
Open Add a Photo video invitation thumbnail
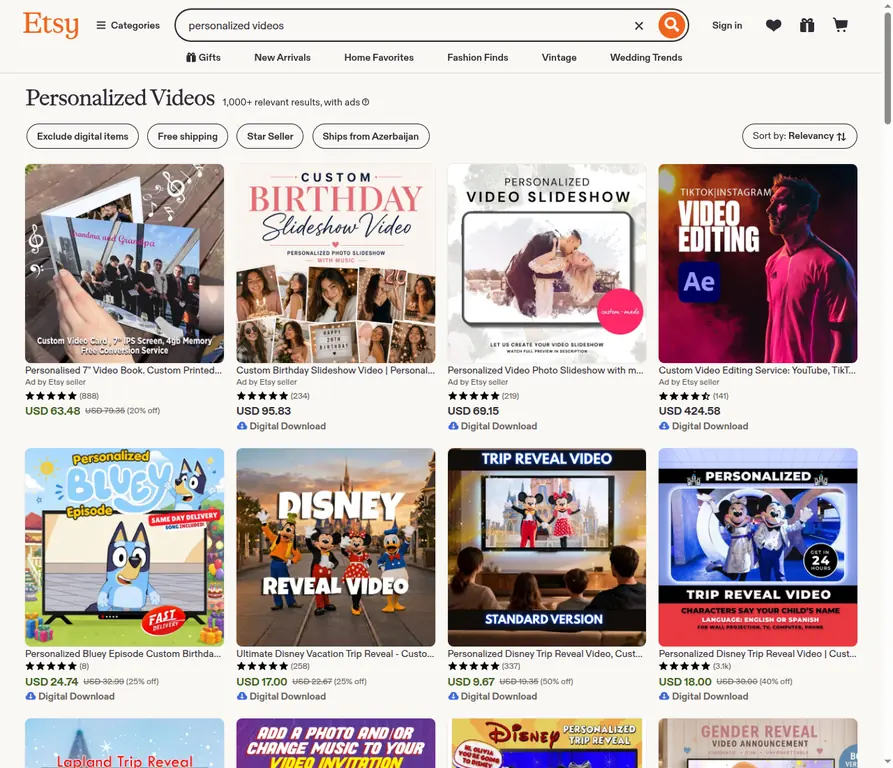pos(335,743)
